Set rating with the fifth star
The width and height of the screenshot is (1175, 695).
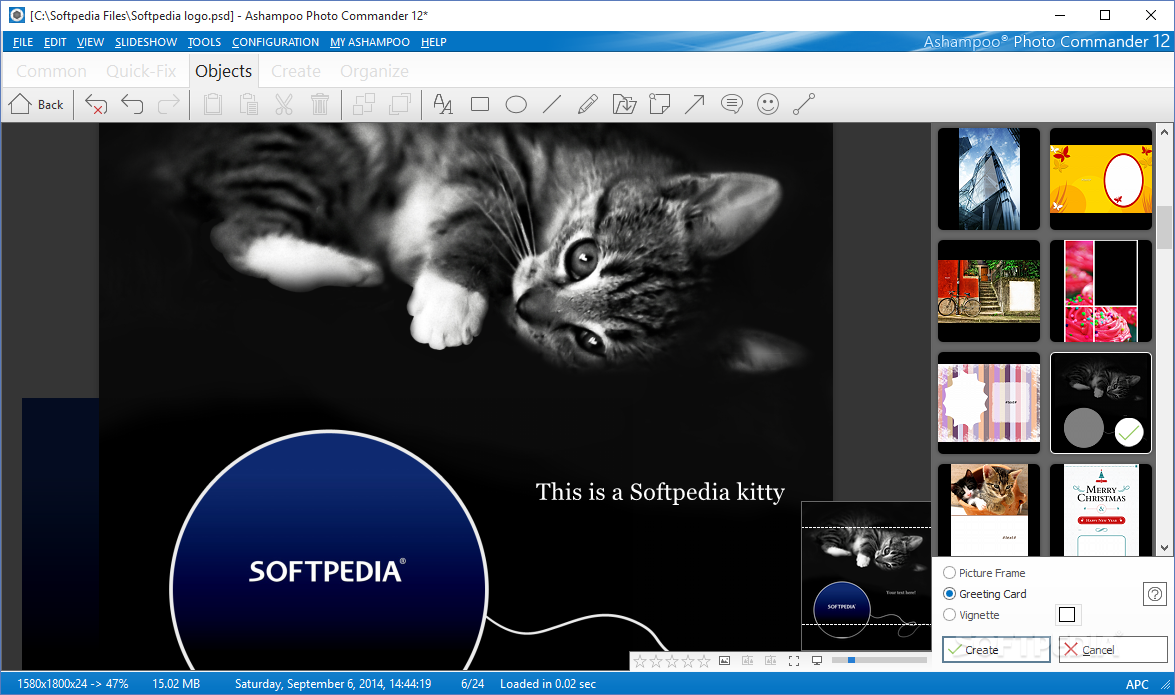[x=704, y=661]
